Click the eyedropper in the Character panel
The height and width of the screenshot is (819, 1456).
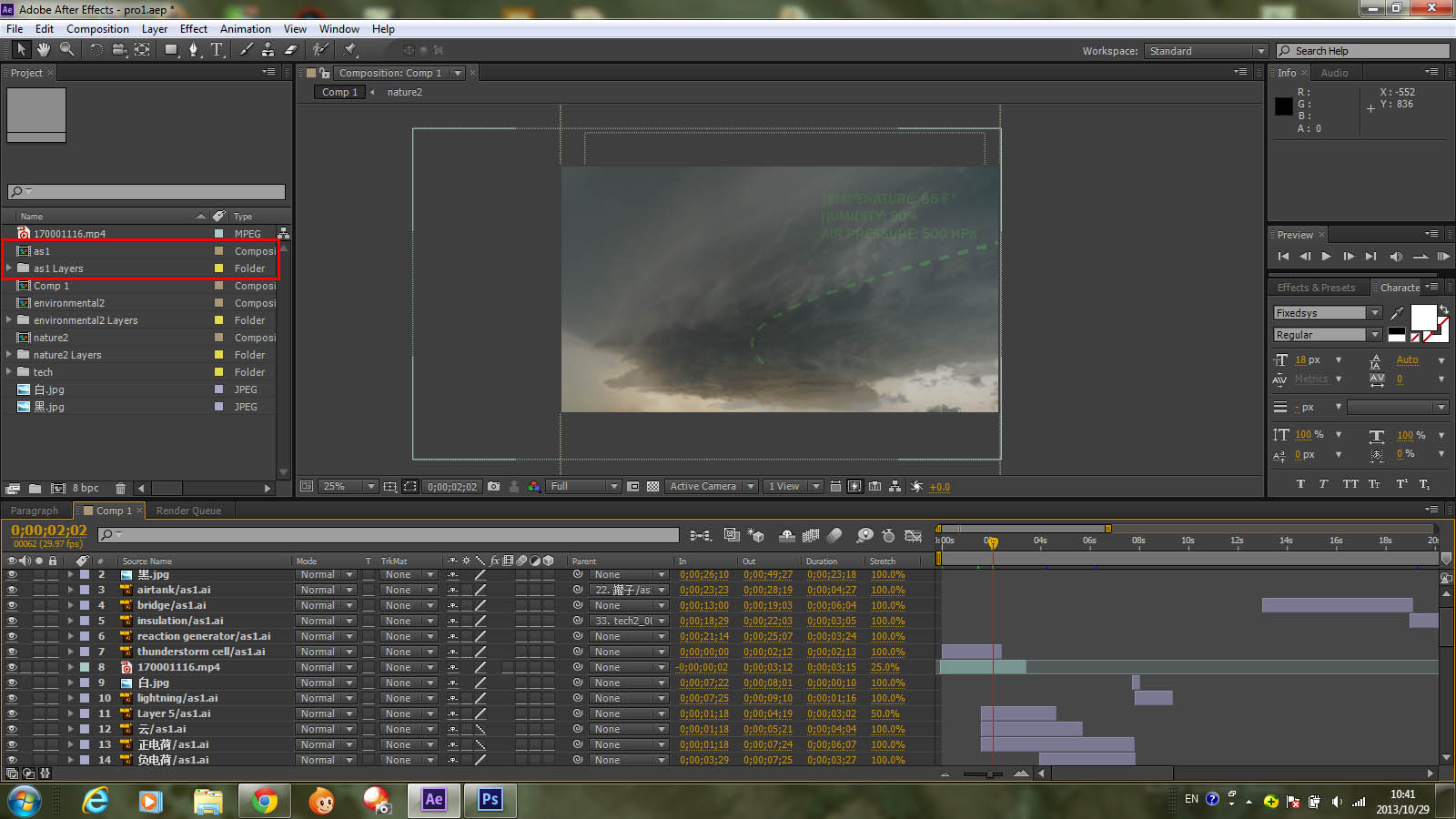point(1397,313)
